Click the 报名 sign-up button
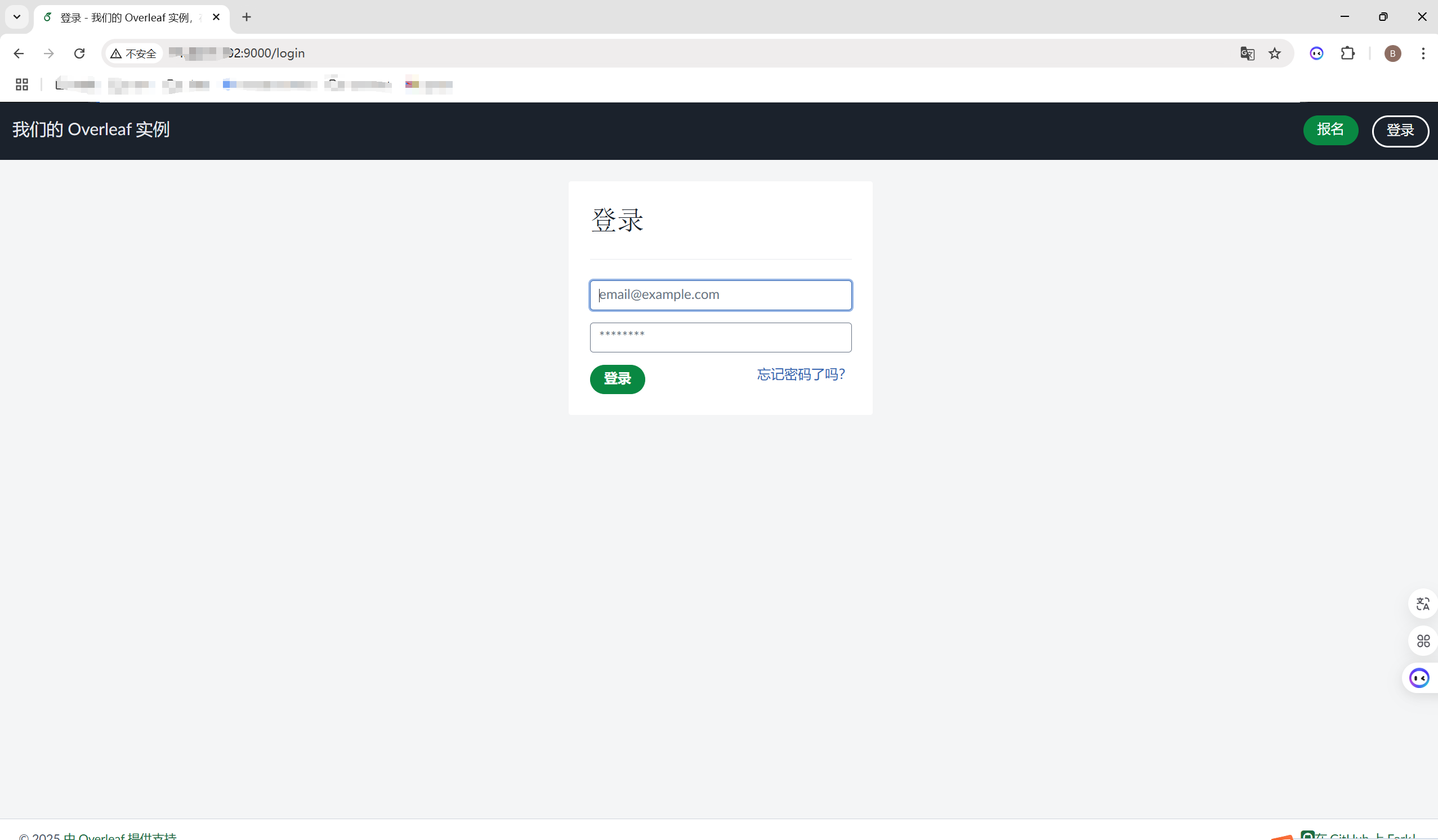Image resolution: width=1438 pixels, height=840 pixels. tap(1330, 130)
